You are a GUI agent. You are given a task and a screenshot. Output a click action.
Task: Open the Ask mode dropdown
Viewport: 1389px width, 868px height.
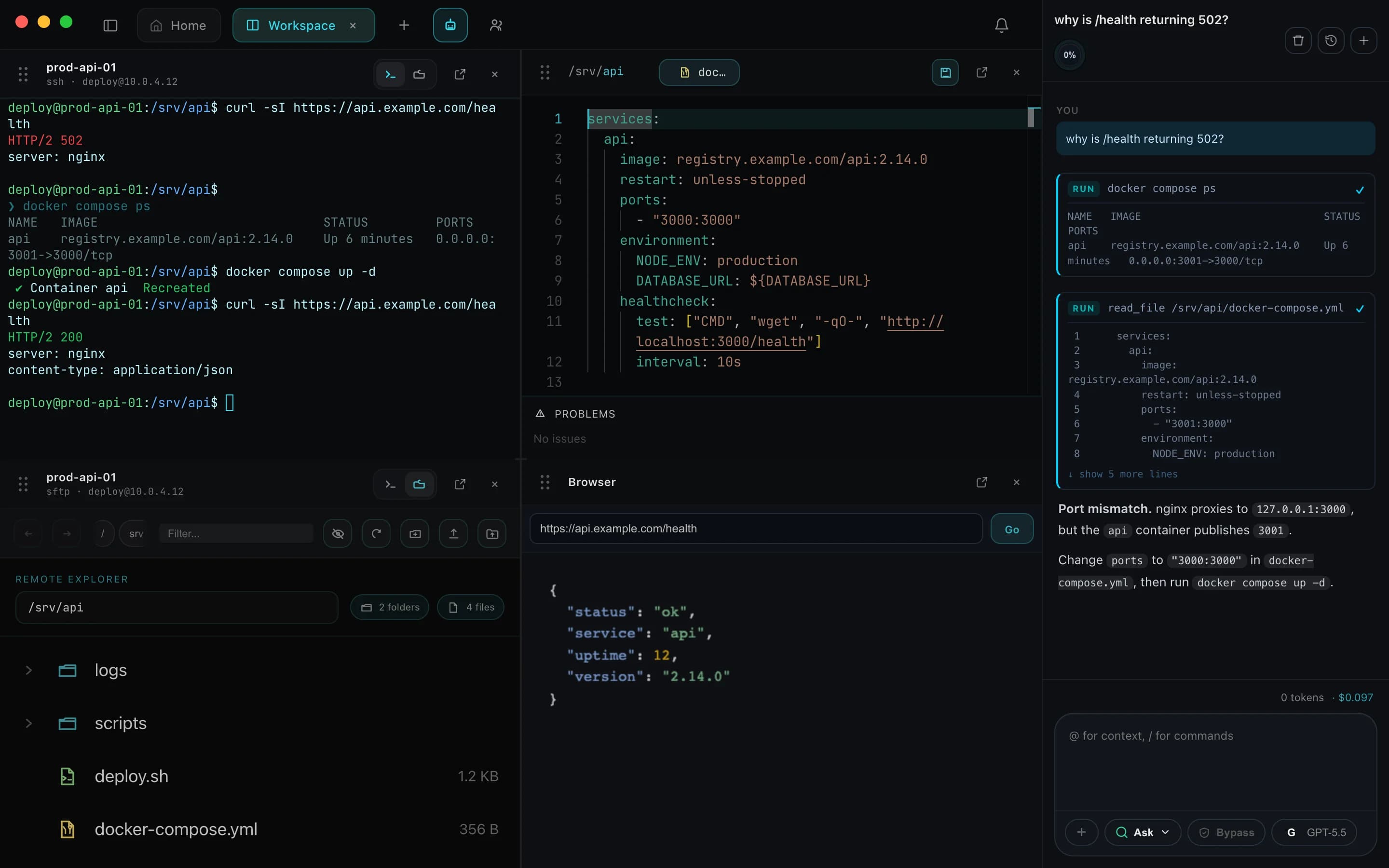tap(1142, 832)
